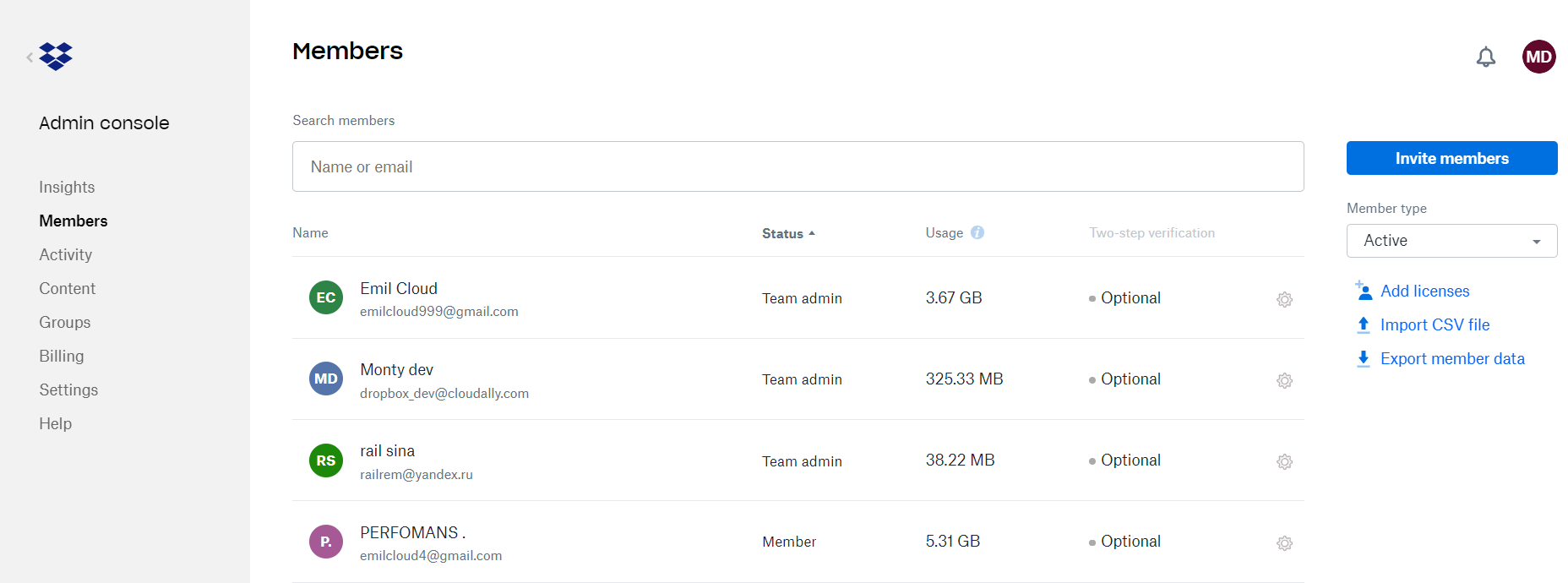Image resolution: width=1568 pixels, height=583 pixels.
Task: Click Export member data link
Action: click(1451, 358)
